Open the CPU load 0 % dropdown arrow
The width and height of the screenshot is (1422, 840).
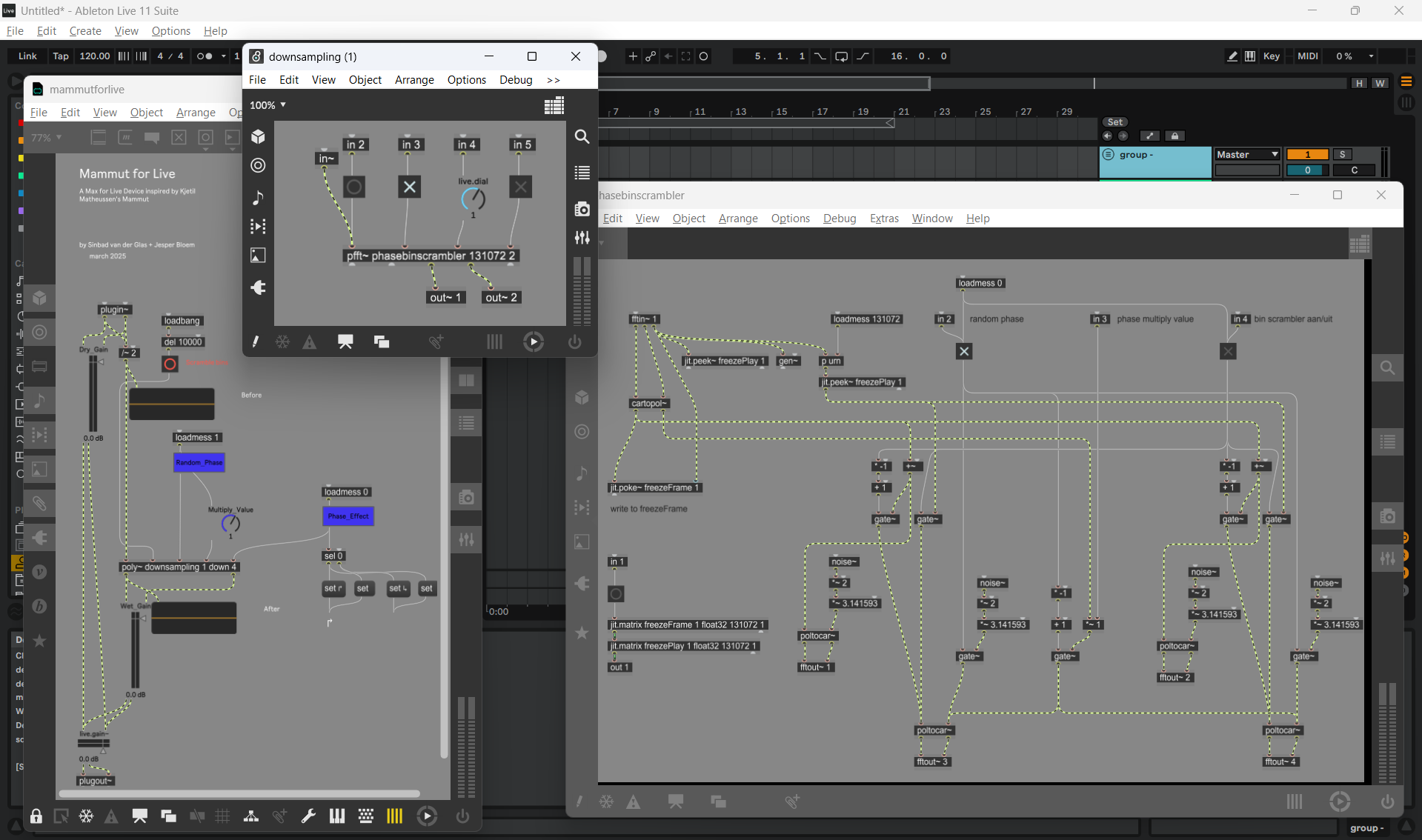click(1372, 56)
